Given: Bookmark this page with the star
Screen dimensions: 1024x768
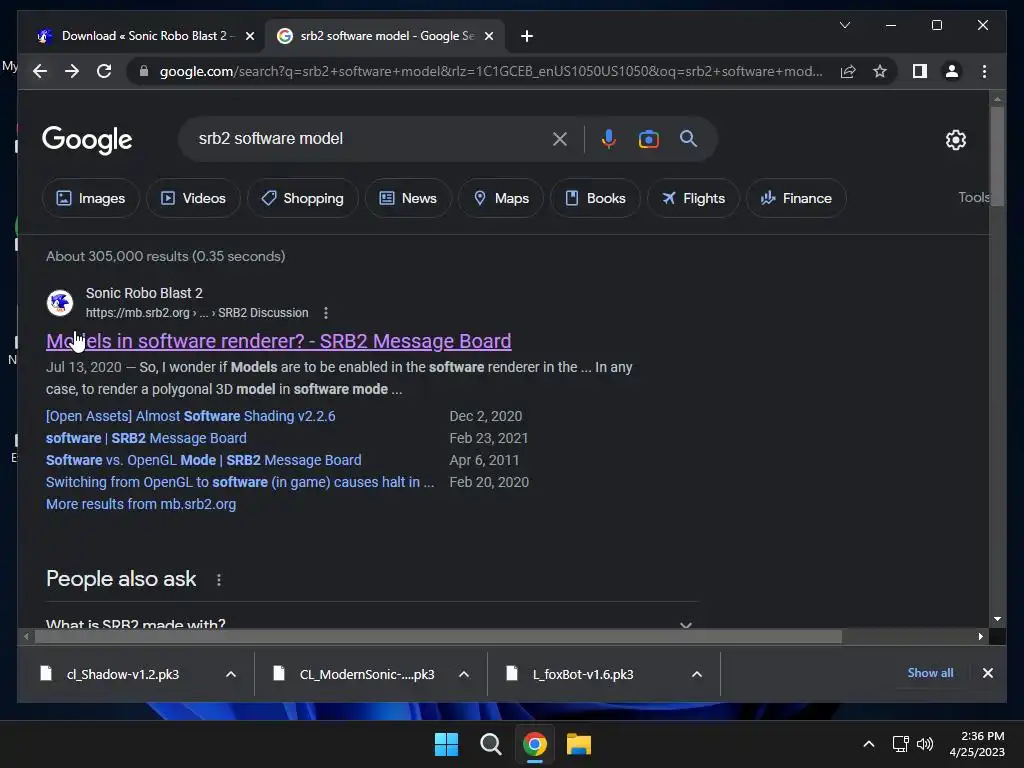Looking at the screenshot, I should pyautogui.click(x=880, y=71).
